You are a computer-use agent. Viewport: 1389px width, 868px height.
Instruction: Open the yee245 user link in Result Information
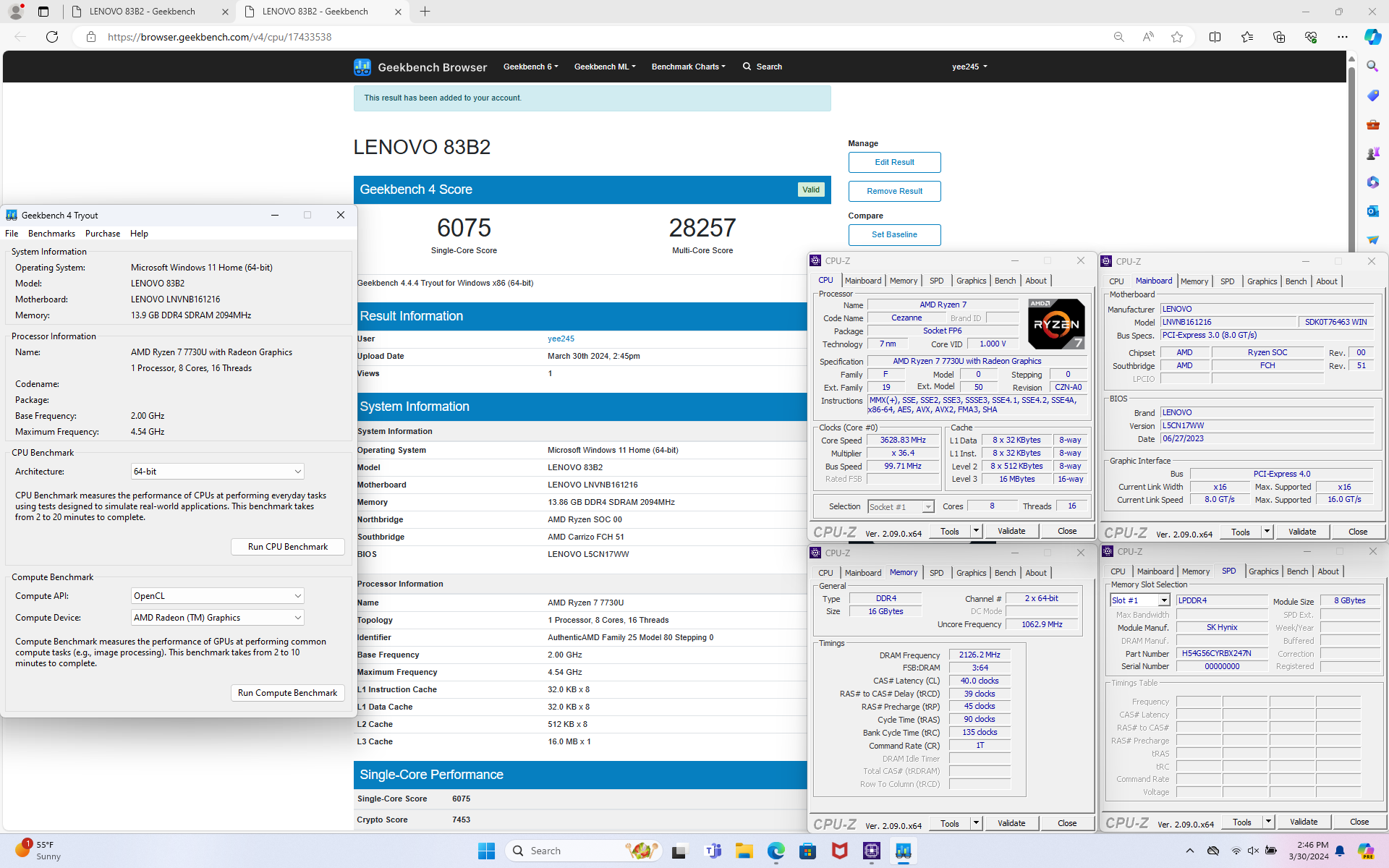point(561,339)
